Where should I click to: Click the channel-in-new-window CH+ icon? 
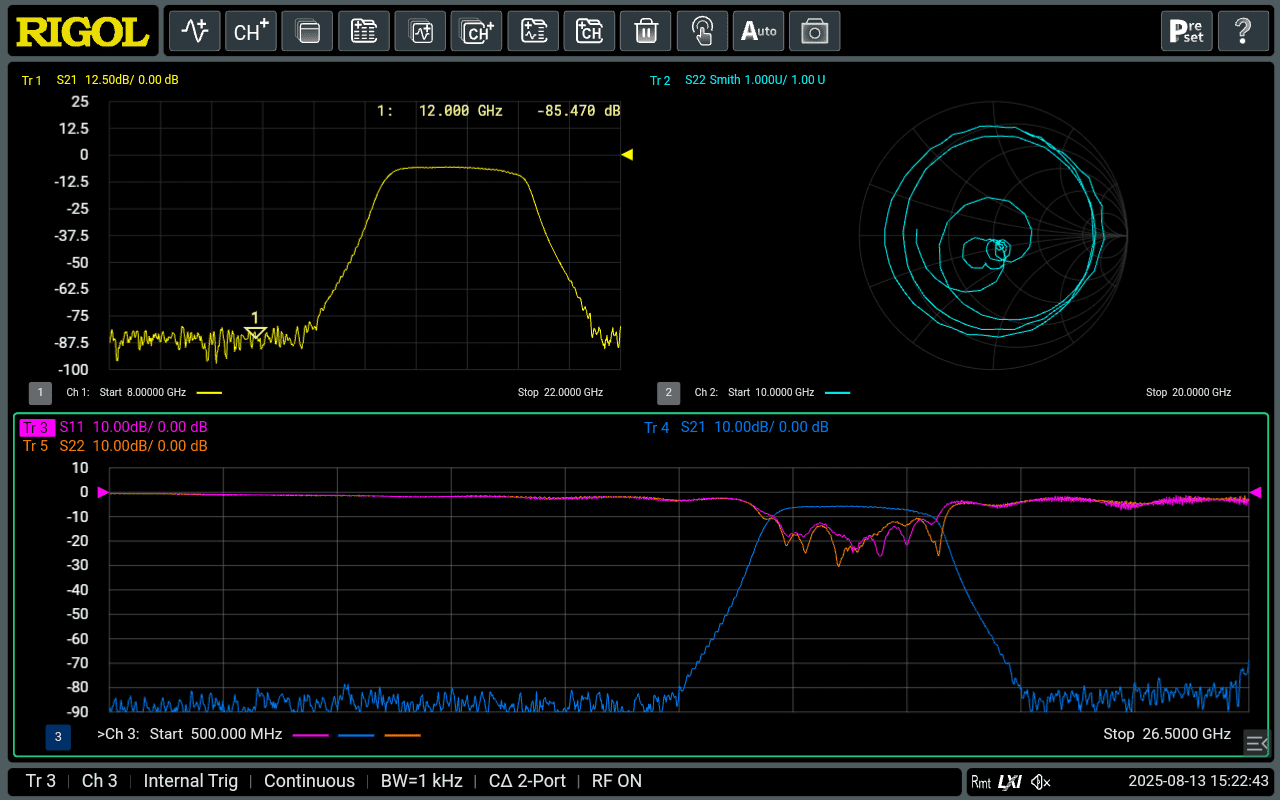pyautogui.click(x=476, y=31)
